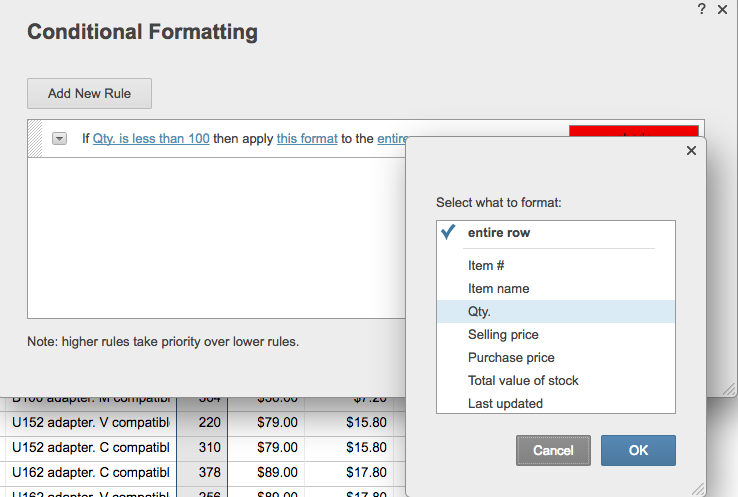
Task: Click the 'entire' row target link
Action: (392, 139)
